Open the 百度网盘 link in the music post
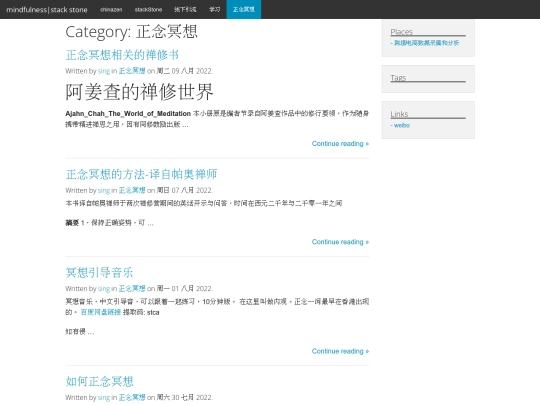Viewport: 540px width, 405px height. (x=101, y=312)
